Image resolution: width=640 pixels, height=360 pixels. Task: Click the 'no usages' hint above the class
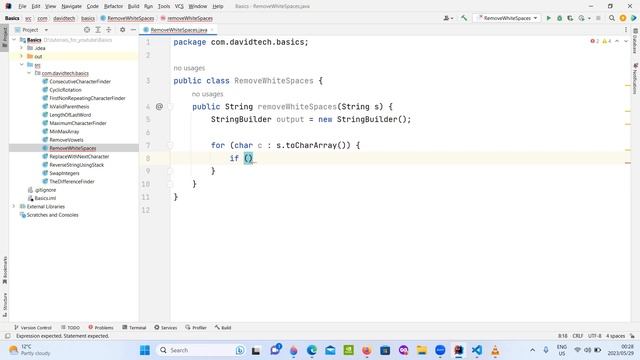click(189, 68)
